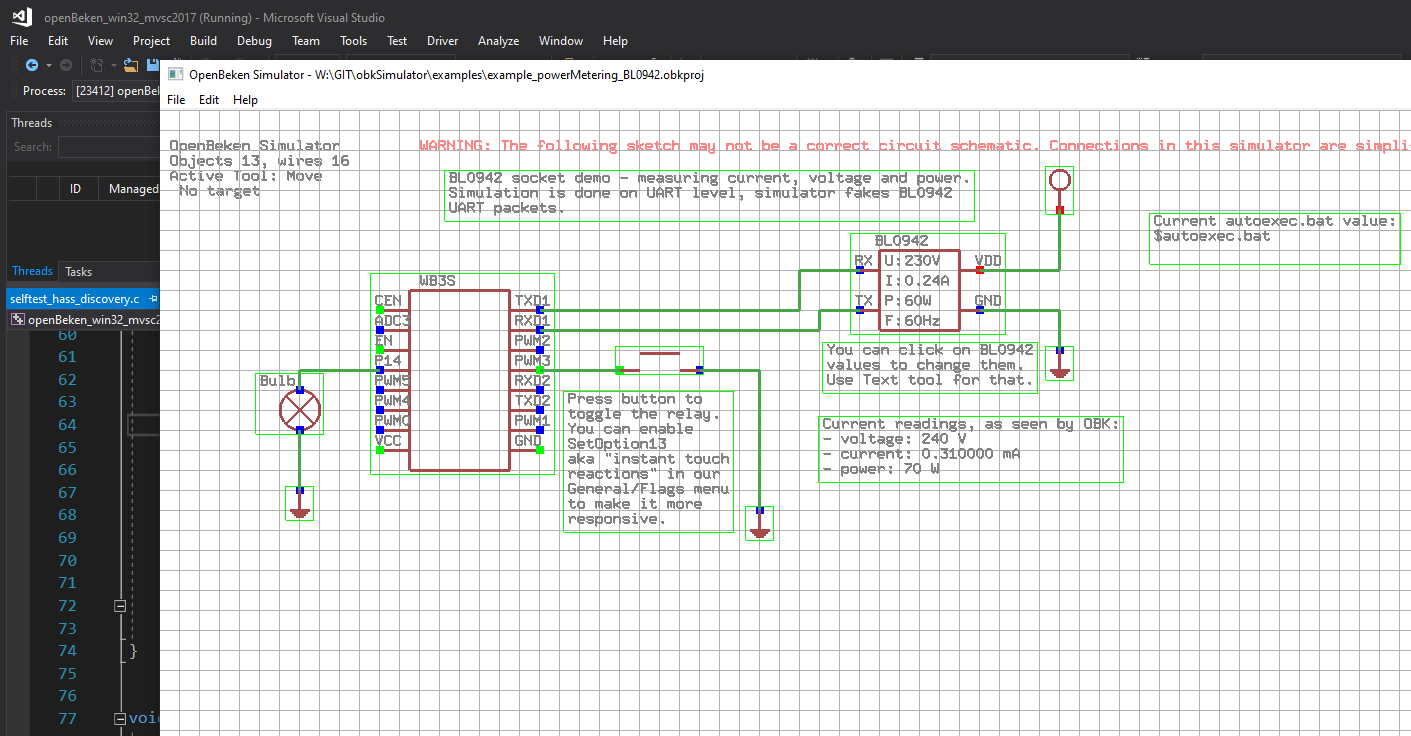The height and width of the screenshot is (736, 1411).
Task: Click the OpenBeken Simulator window icon
Action: pyautogui.click(x=175, y=75)
